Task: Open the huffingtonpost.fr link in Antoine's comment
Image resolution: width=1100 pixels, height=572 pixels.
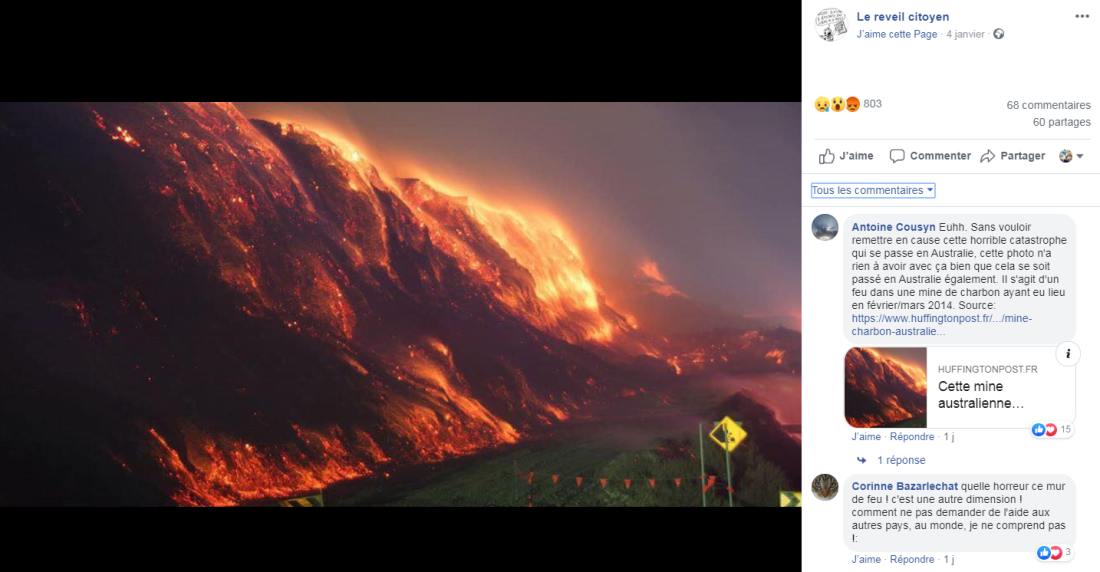Action: click(941, 325)
